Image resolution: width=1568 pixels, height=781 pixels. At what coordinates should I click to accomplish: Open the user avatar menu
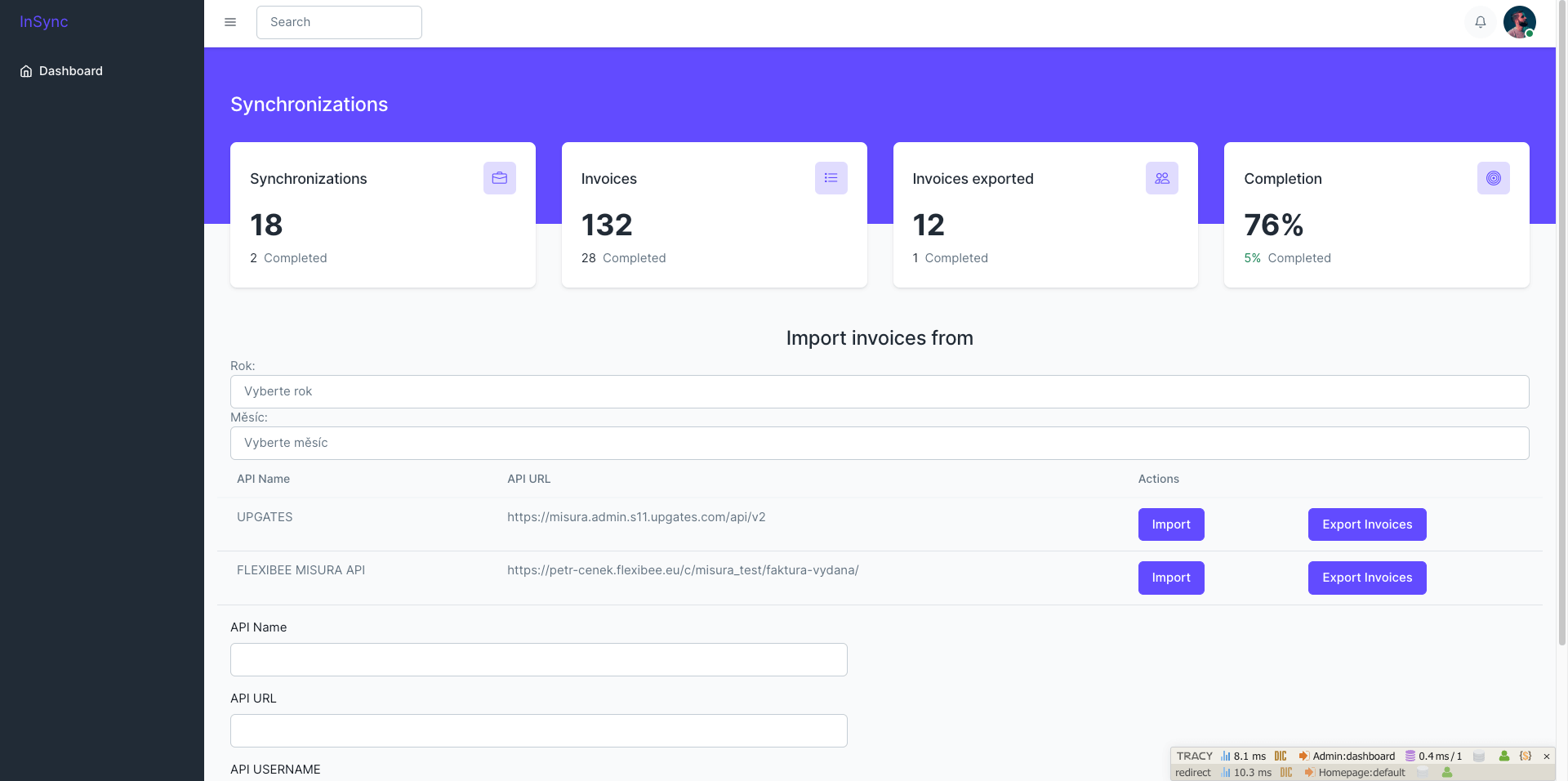(x=1519, y=22)
